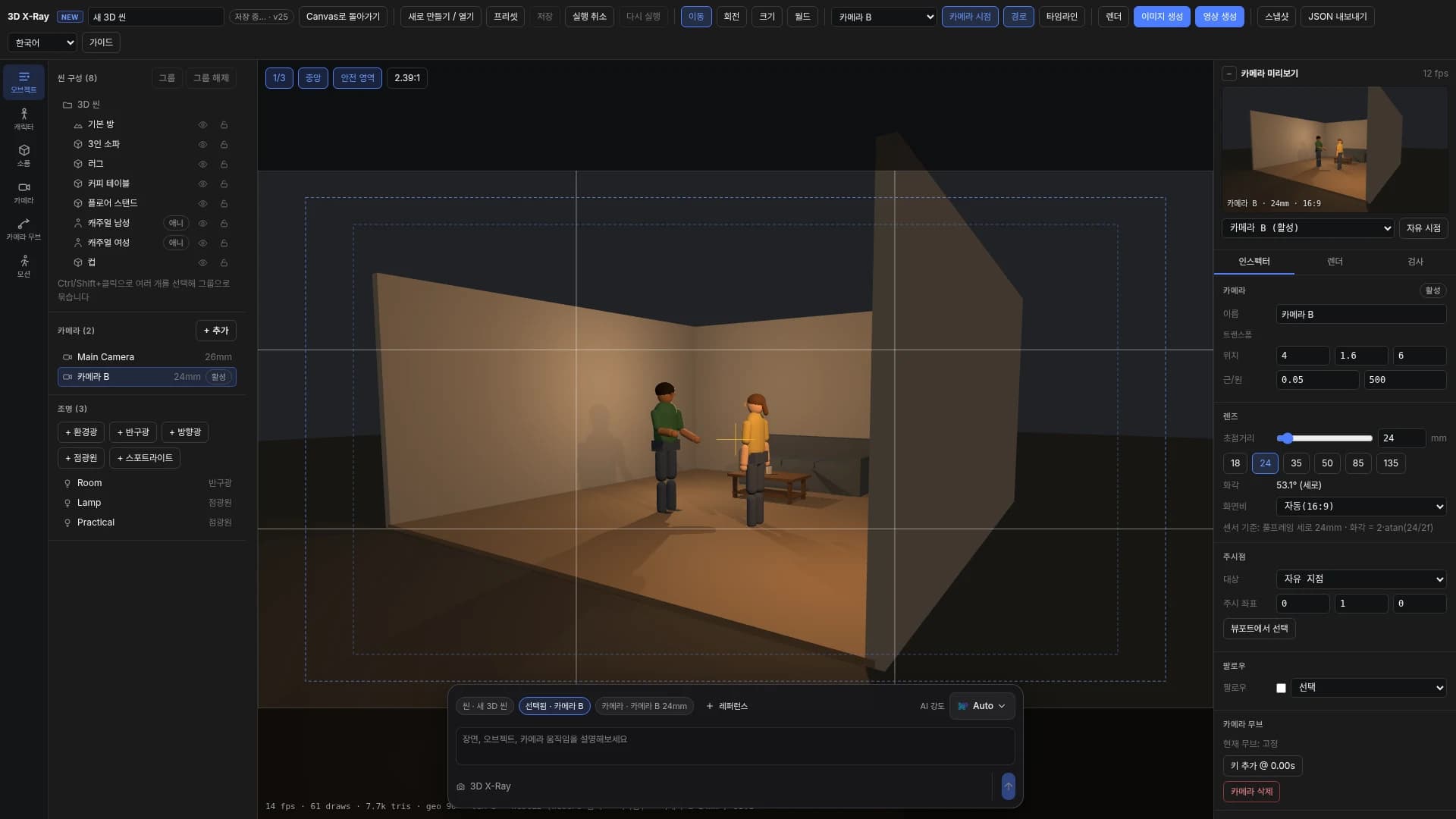1456x819 pixels.
Task: Open the 카메라 무브 sidebar panel
Action: (24, 229)
